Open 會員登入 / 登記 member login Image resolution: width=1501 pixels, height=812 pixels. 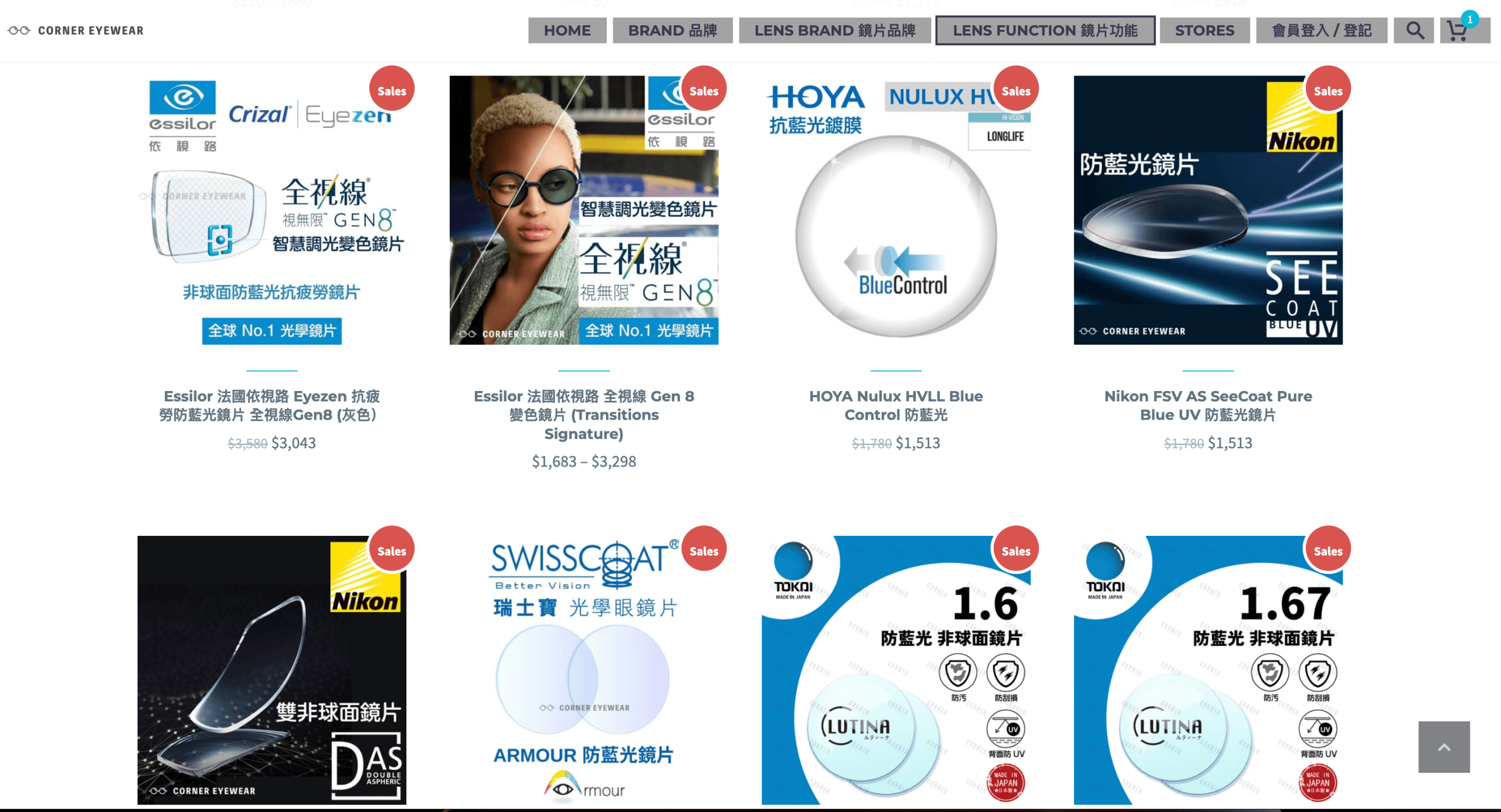[1322, 30]
